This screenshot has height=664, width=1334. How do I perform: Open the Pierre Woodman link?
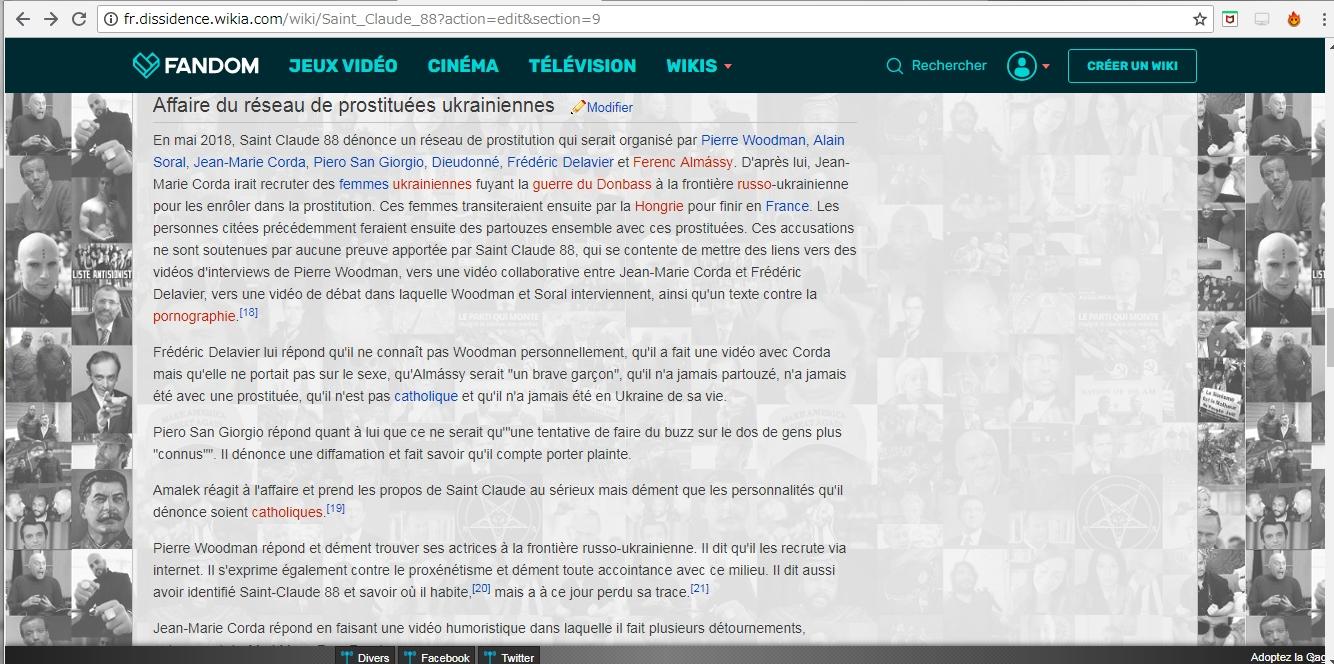(752, 140)
